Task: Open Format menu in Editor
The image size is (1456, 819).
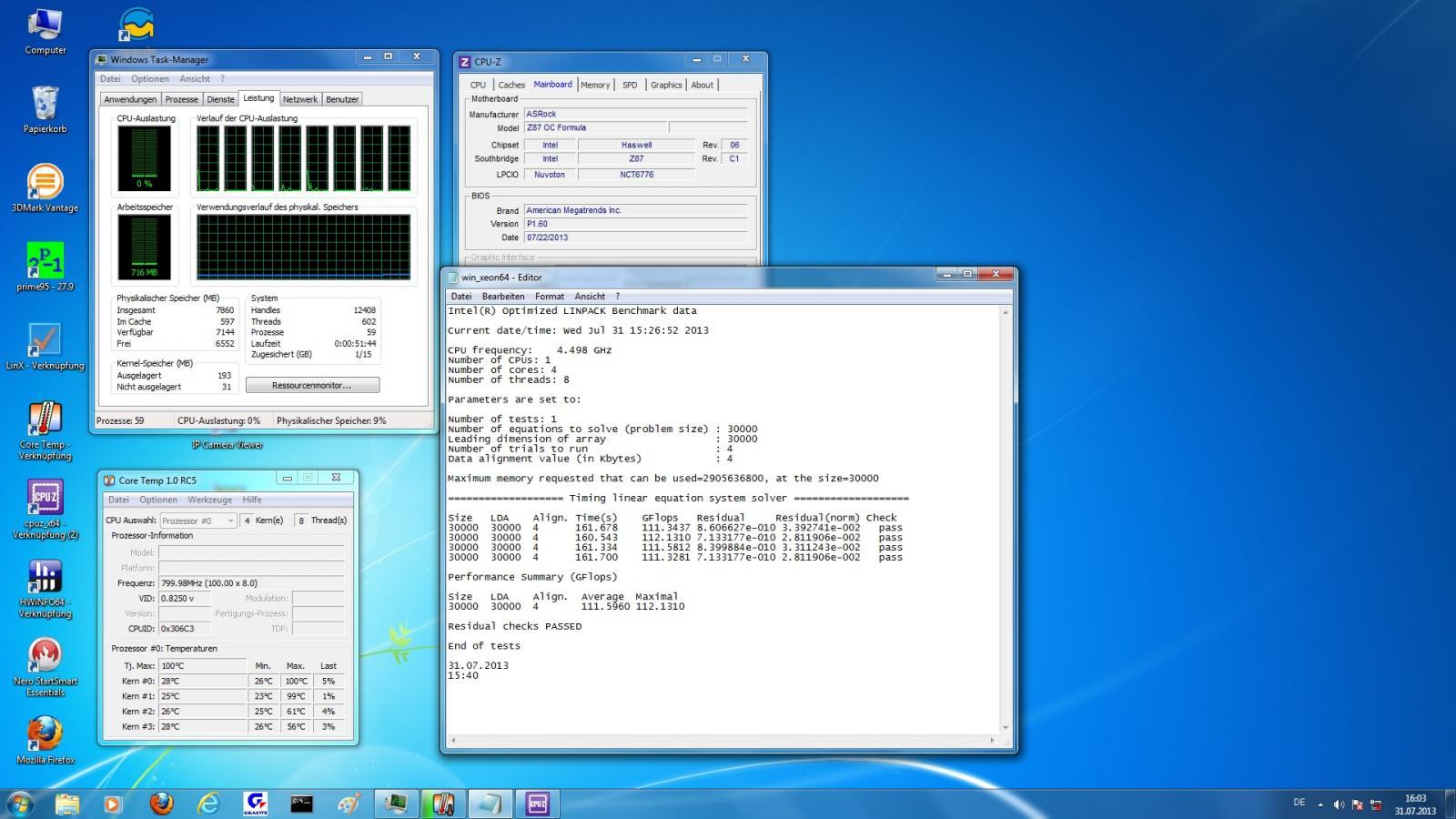Action: [550, 297]
